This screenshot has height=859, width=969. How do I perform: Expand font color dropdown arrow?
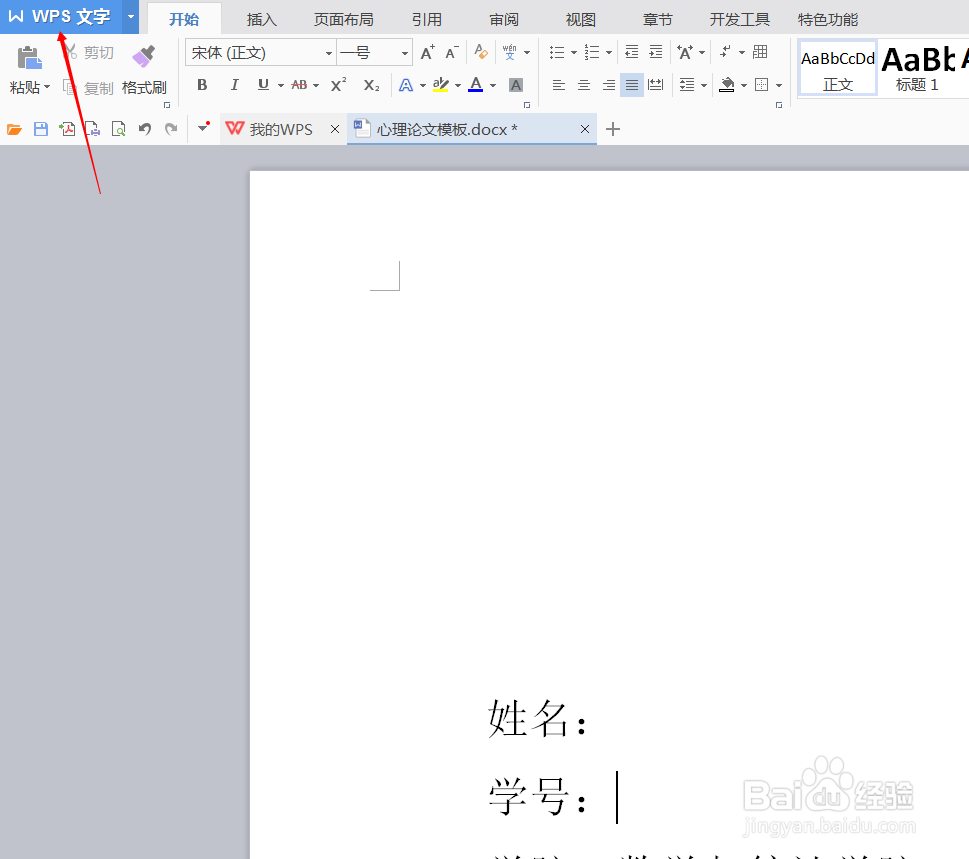[493, 85]
